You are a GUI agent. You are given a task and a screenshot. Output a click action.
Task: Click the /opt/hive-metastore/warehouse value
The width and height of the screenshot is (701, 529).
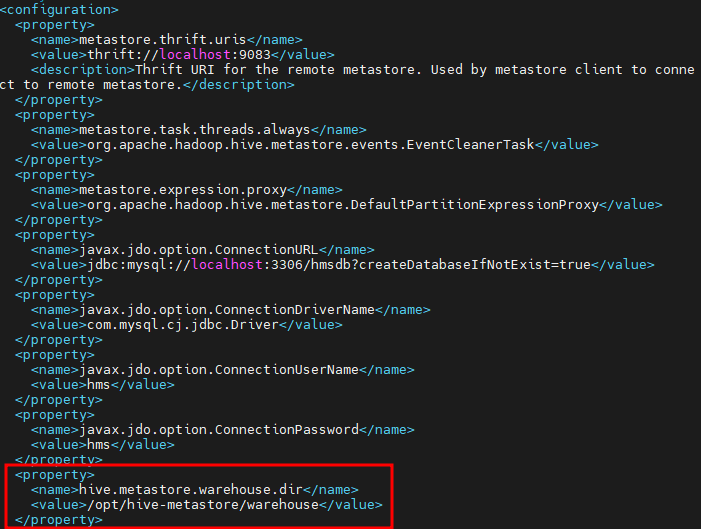click(x=203, y=505)
